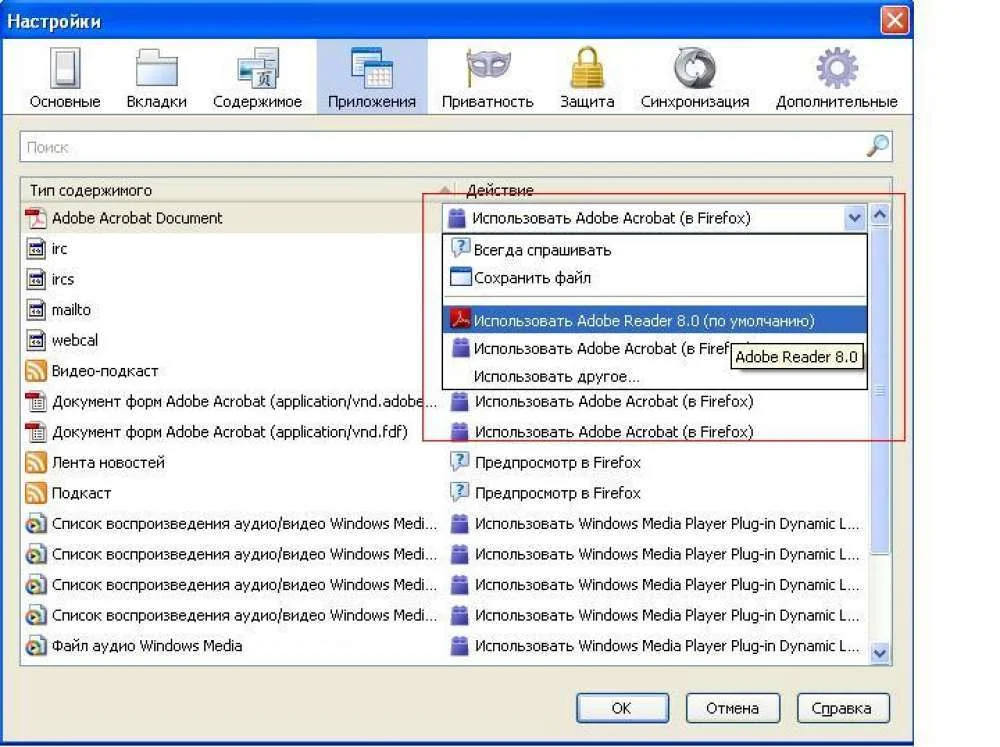The width and height of the screenshot is (1000, 747).
Task: Switch to the Вкладки panel
Action: point(156,78)
